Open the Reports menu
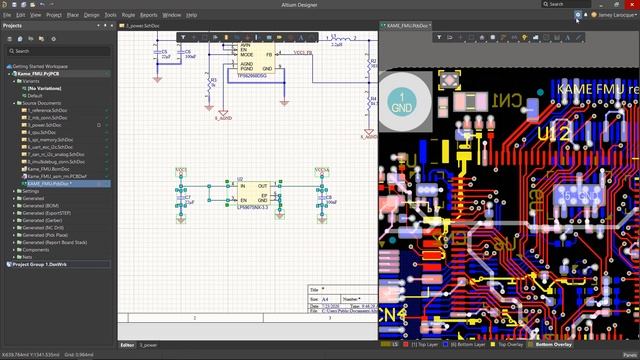 149,15
